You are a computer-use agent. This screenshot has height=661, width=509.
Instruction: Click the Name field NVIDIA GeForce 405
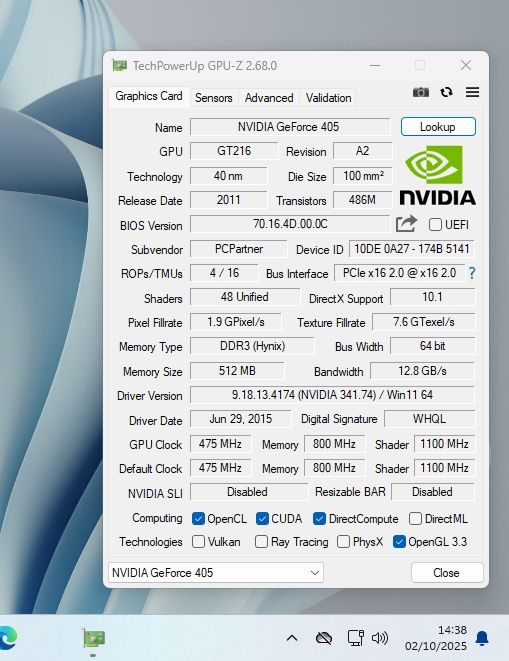[x=290, y=127]
